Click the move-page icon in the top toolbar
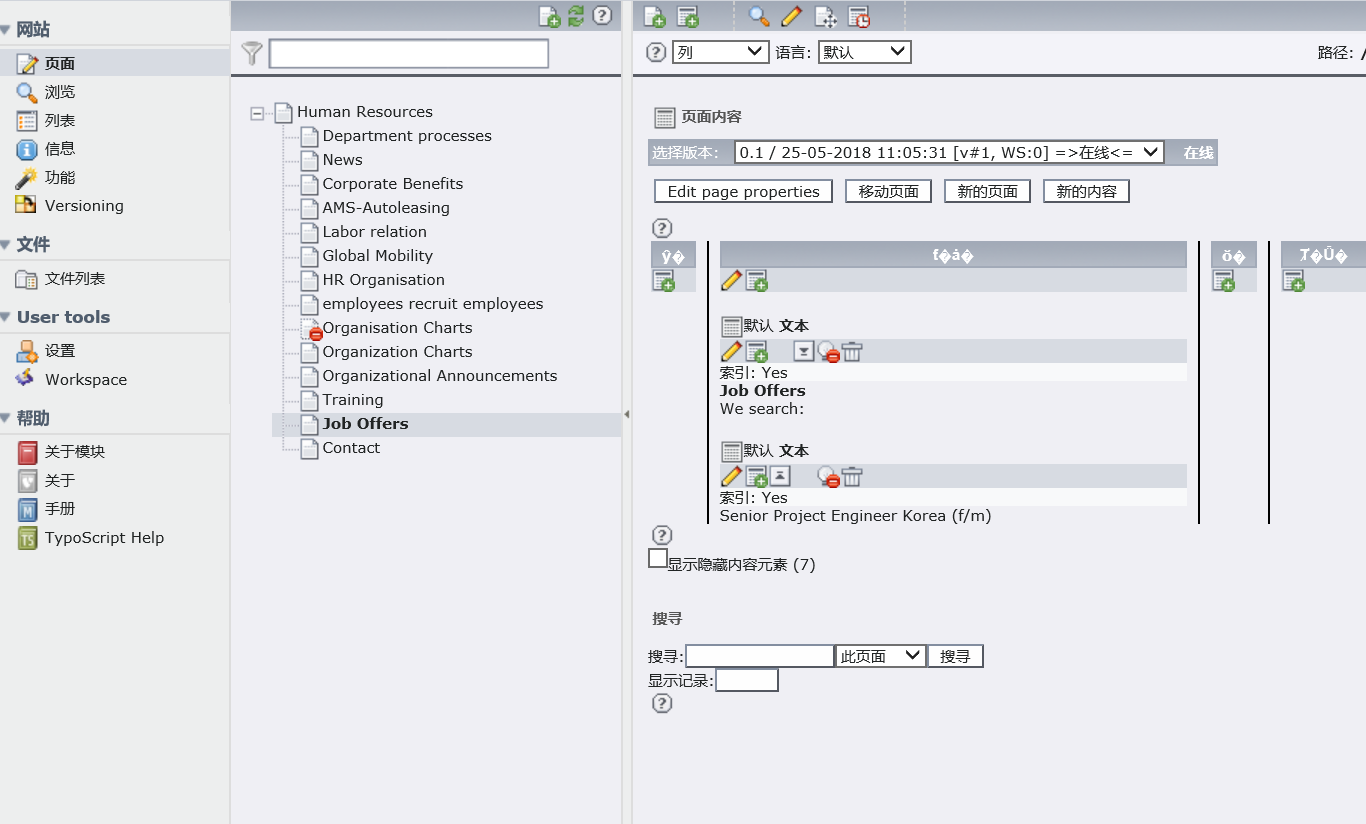 point(825,16)
